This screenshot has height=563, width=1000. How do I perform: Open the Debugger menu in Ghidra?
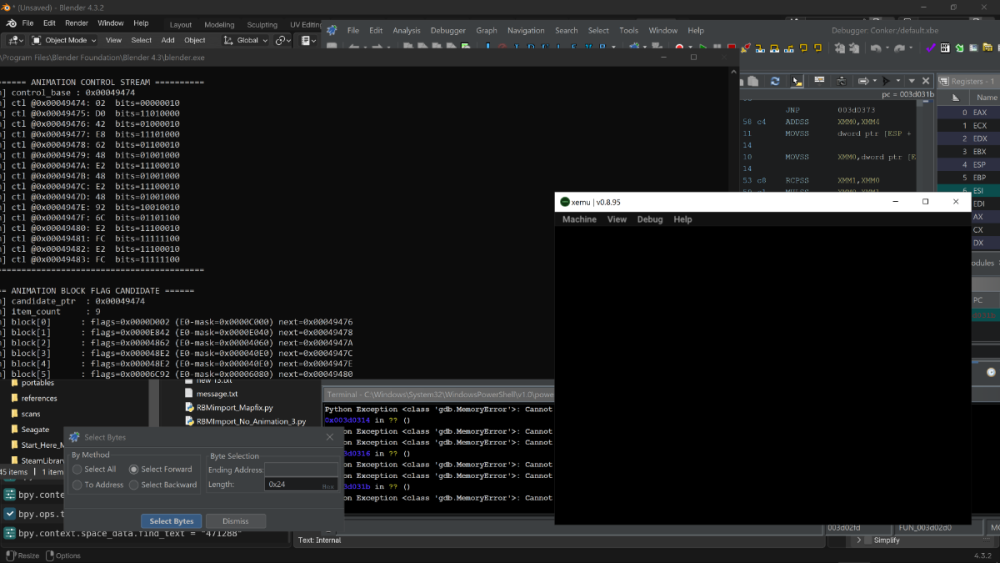(x=448, y=30)
